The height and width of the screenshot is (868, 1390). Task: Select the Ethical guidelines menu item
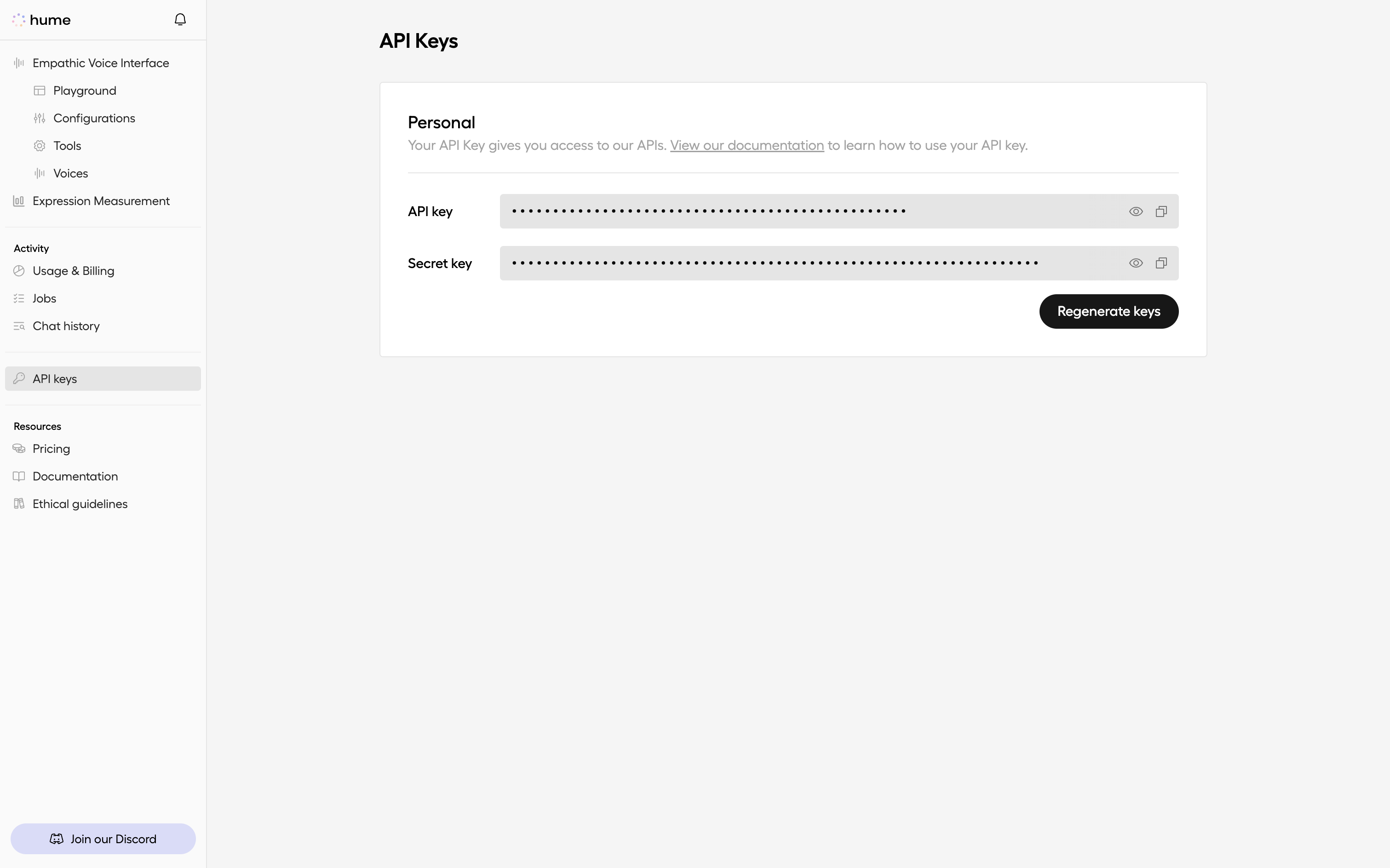coord(80,503)
